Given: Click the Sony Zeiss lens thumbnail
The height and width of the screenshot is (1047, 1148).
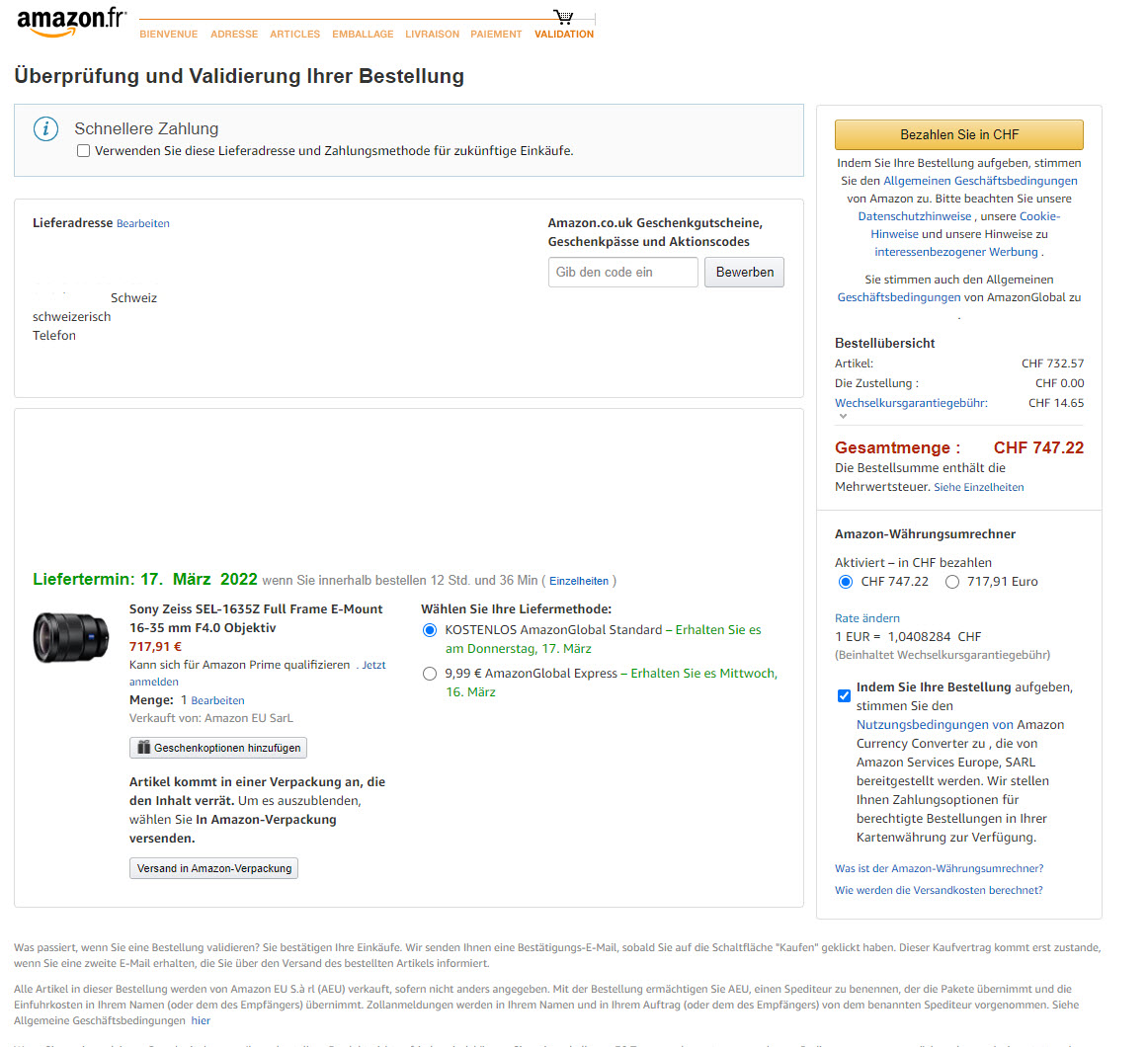Looking at the screenshot, I should coord(71,636).
